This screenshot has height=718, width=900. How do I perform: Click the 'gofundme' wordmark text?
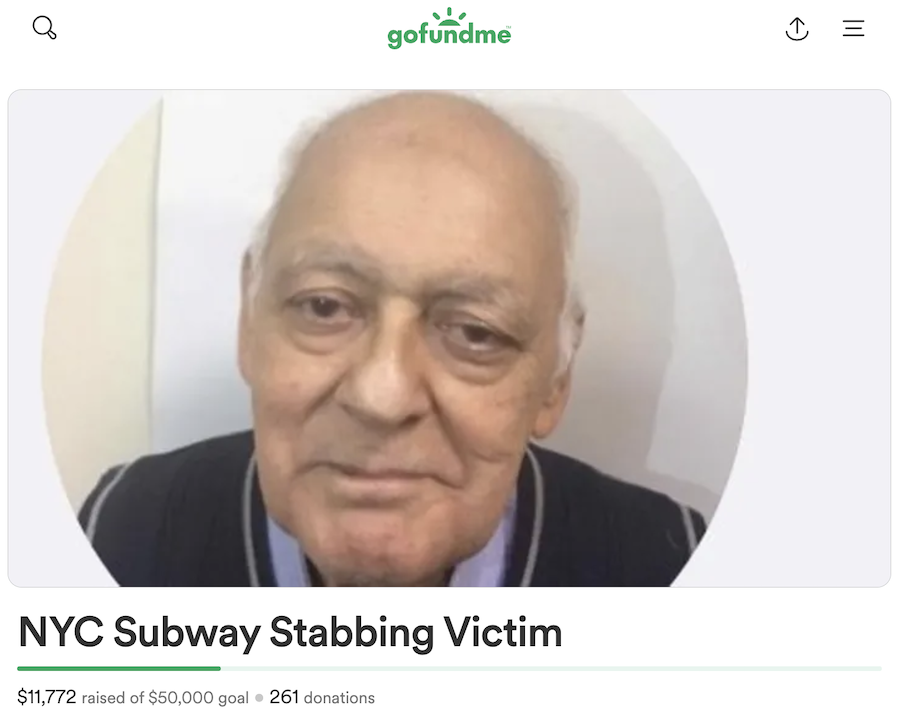(x=449, y=36)
